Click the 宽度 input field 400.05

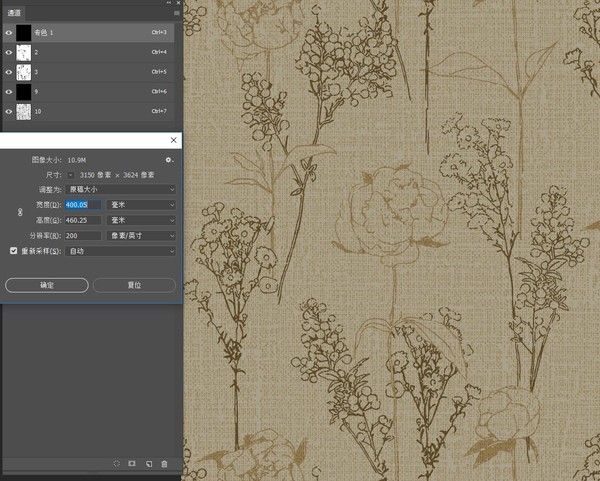83,205
